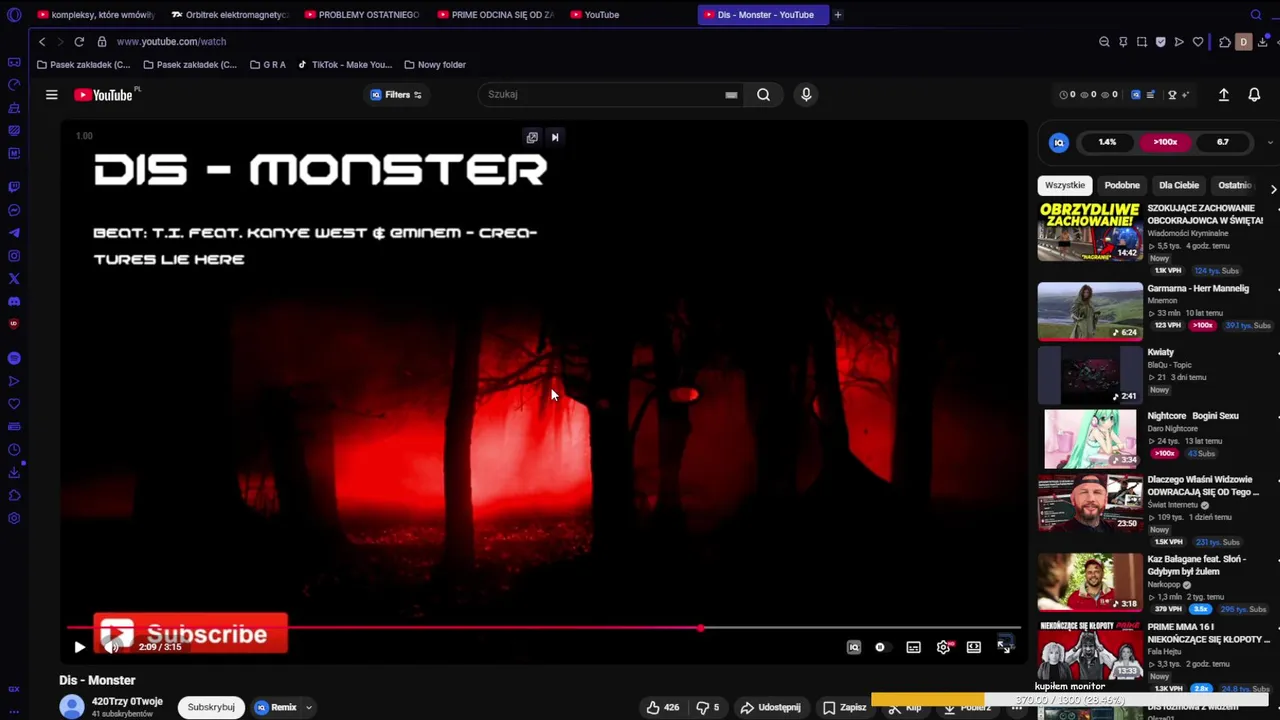Switch to the Orbitrek elektromagnetyczny browser tab
1280x720 pixels.
click(229, 15)
